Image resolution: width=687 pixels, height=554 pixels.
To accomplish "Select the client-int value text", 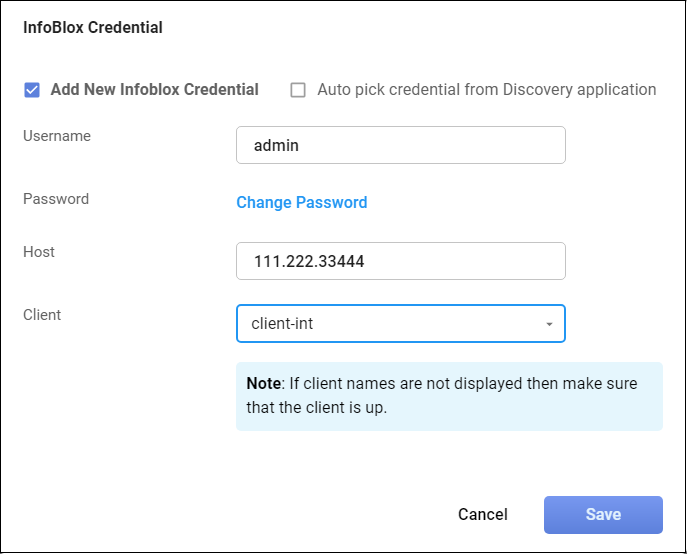I will click(283, 324).
